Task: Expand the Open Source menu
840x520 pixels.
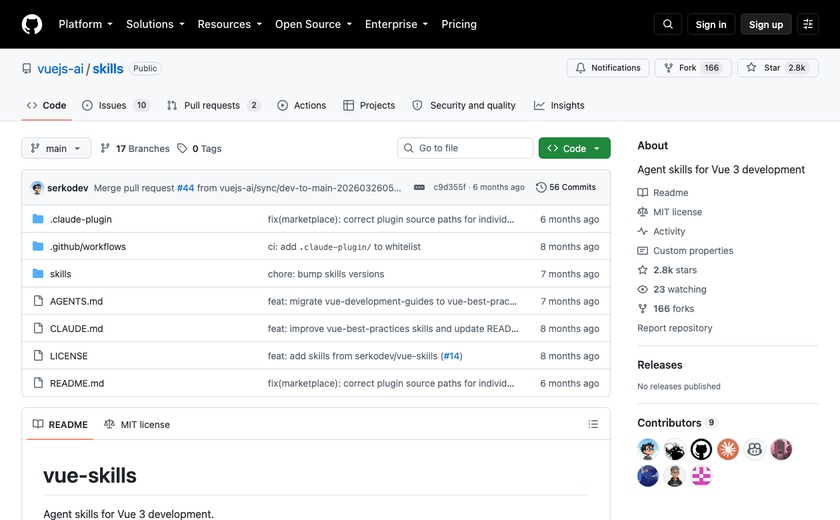Action: [x=313, y=24]
